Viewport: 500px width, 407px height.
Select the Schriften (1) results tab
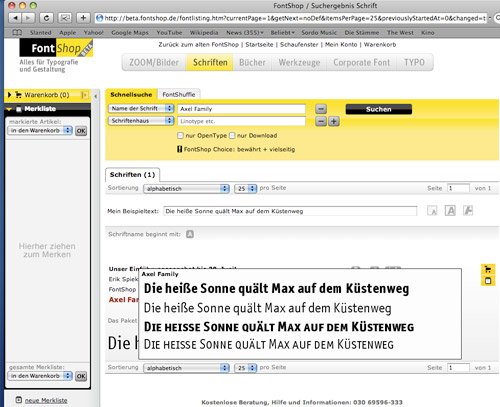click(132, 175)
